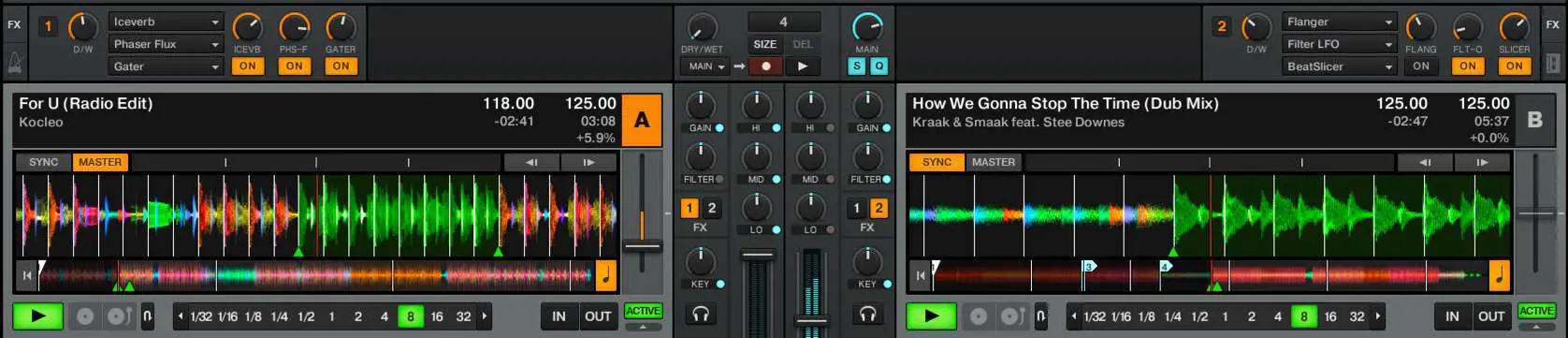The image size is (1568, 338).
Task: Toggle MASTER on Deck A
Action: 100,162
